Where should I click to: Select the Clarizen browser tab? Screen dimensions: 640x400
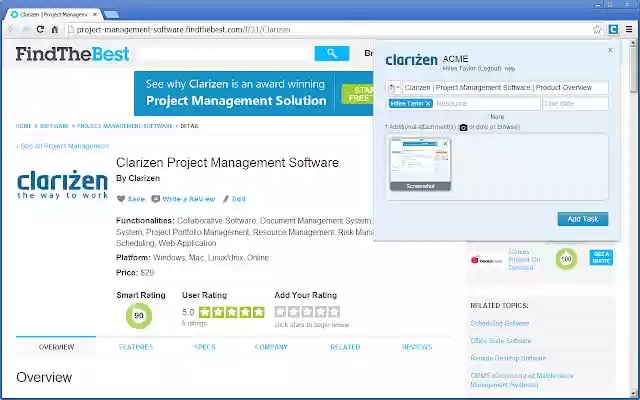pos(54,14)
